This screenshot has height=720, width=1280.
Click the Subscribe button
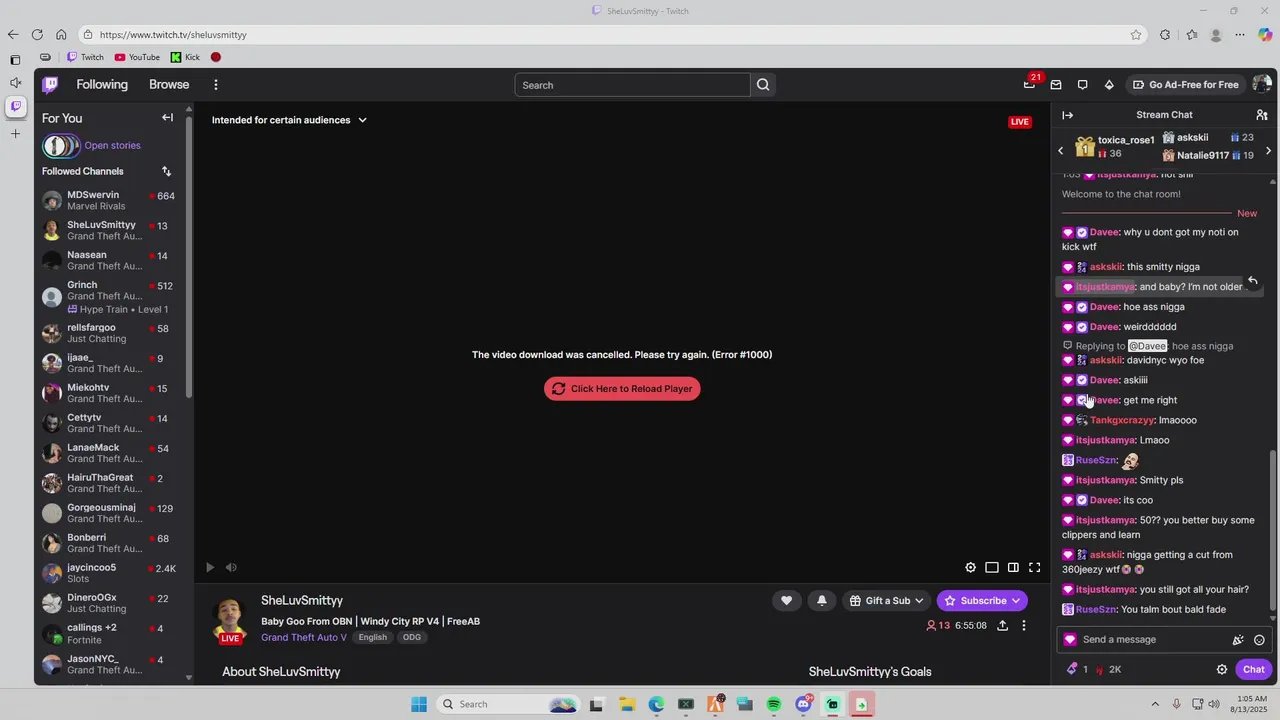tap(975, 601)
